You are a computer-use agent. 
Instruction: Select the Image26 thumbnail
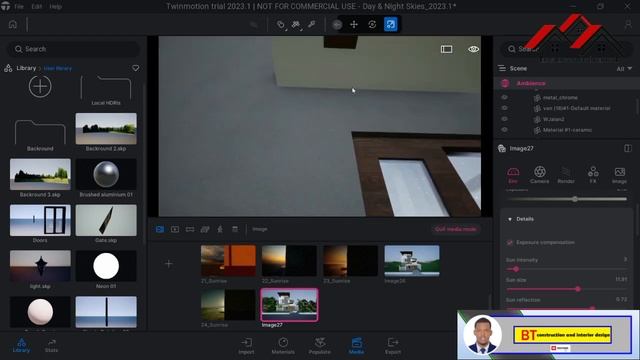412,260
